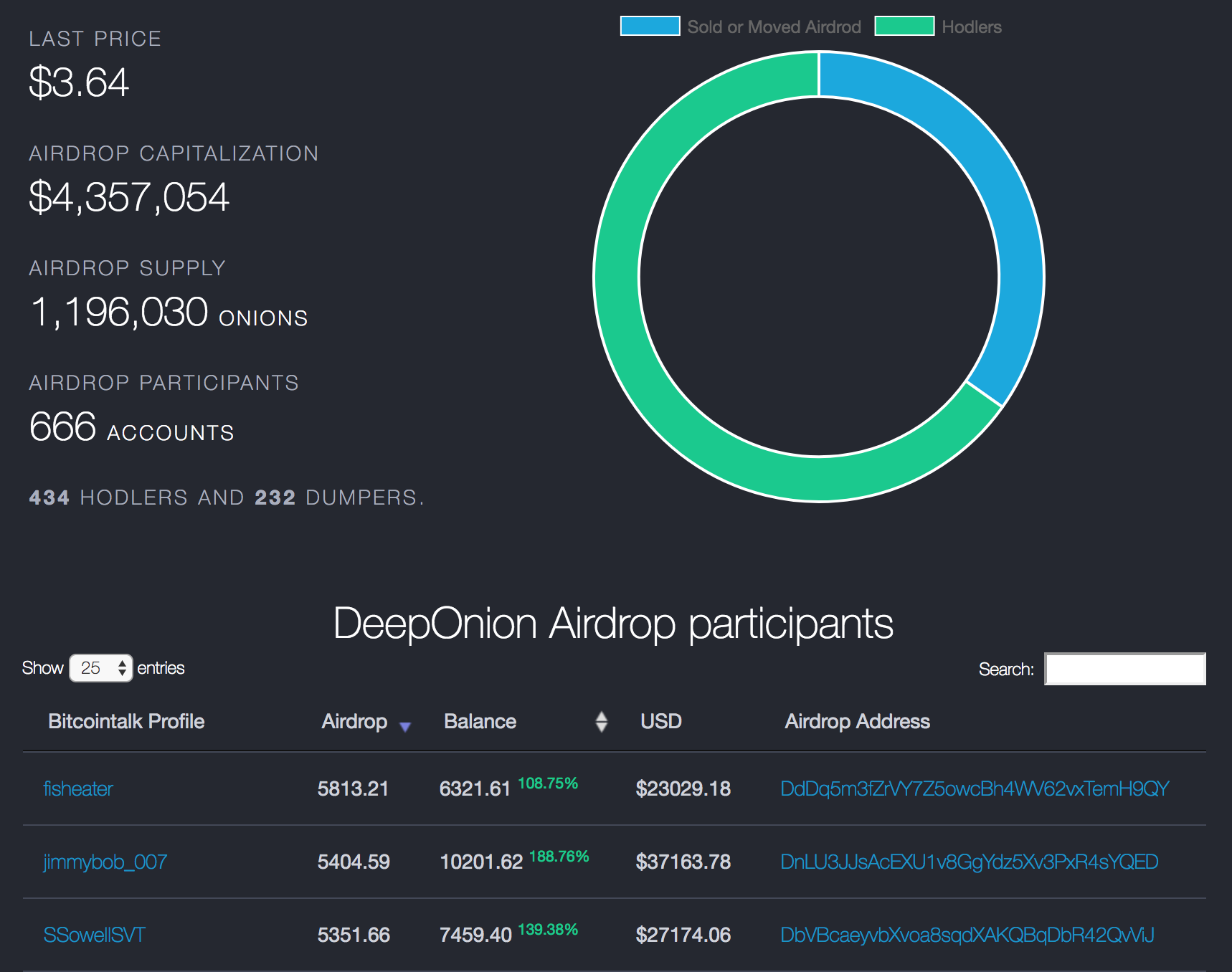Image resolution: width=1232 pixels, height=972 pixels.
Task: Click the blue Sold or Moved Airdrod legend swatch
Action: point(650,26)
